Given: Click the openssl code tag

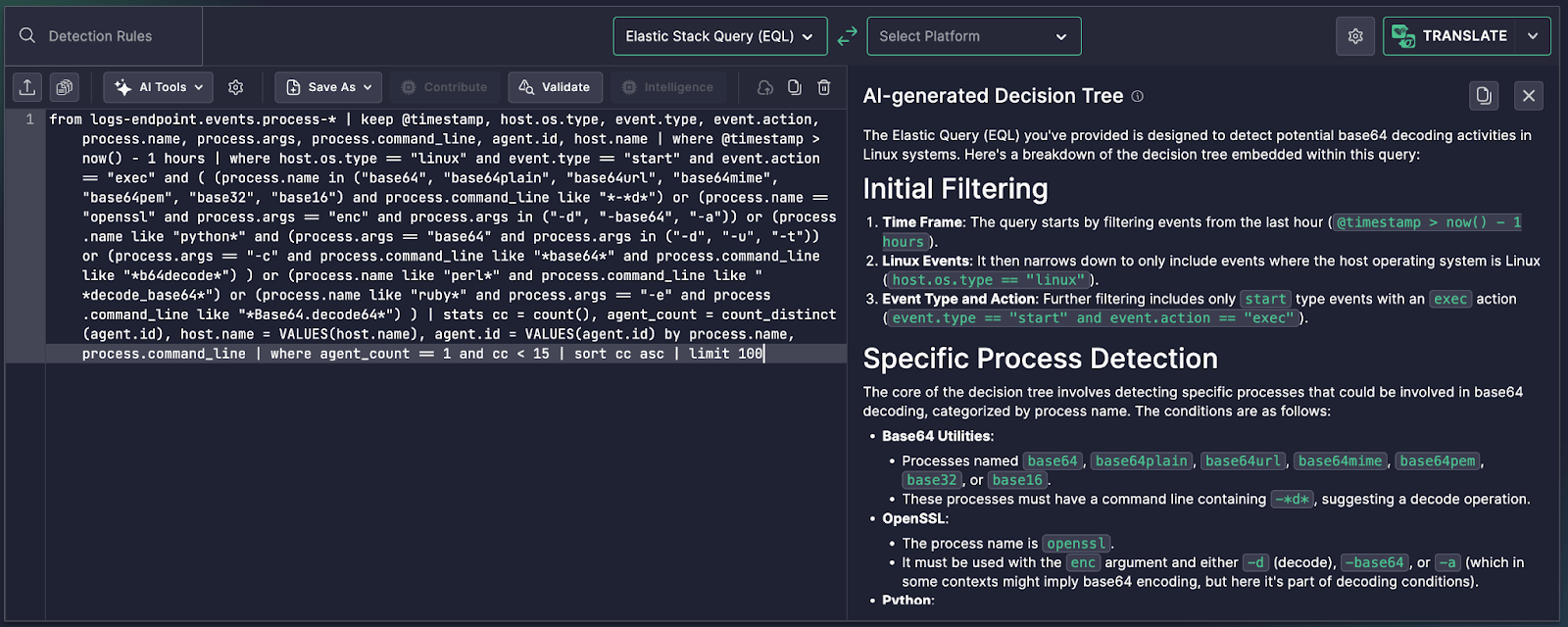Looking at the screenshot, I should (1076, 544).
